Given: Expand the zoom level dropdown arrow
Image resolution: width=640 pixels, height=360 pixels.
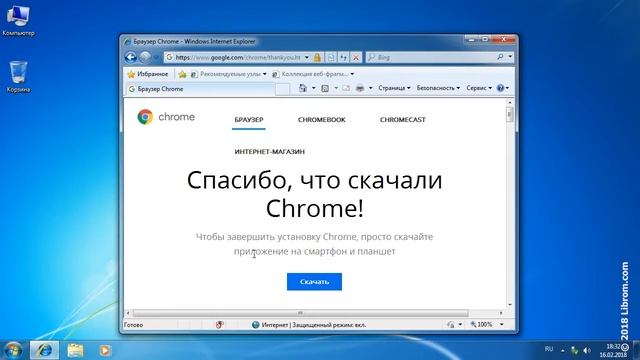Looking at the screenshot, I should click(502, 324).
